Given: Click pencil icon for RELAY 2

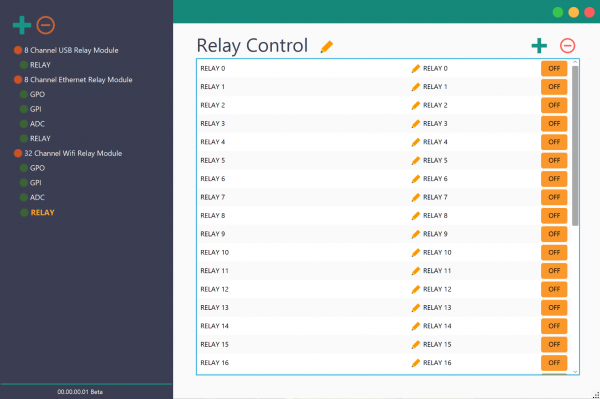Looking at the screenshot, I should coord(416,105).
